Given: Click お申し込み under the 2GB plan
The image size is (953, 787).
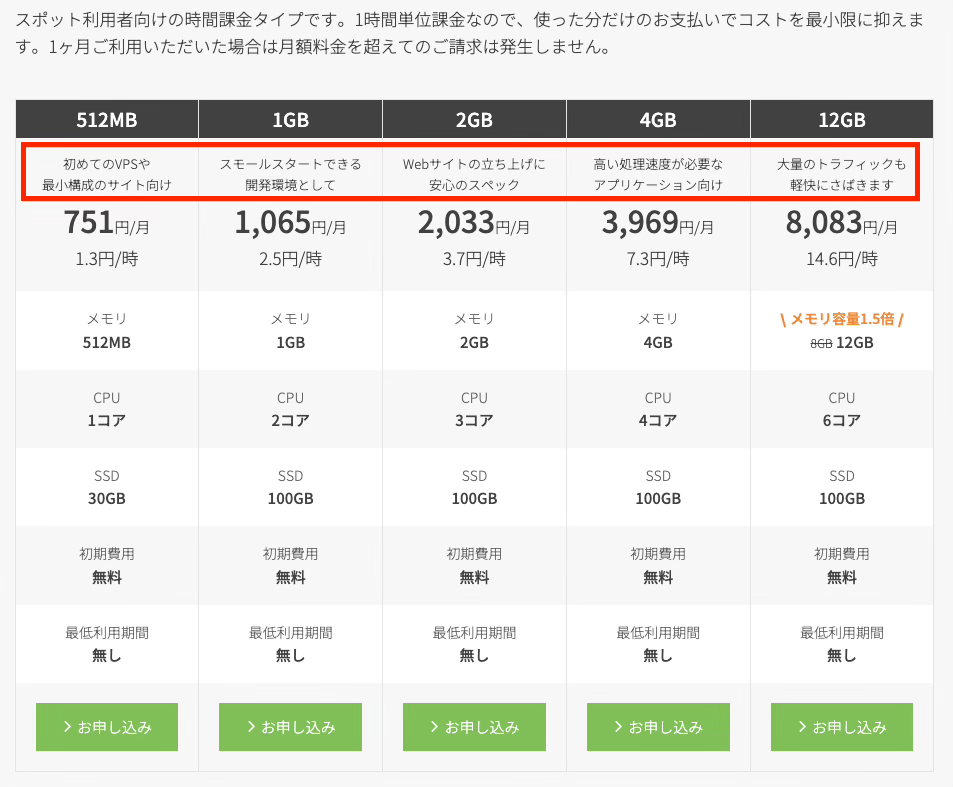Looking at the screenshot, I should click(x=474, y=727).
